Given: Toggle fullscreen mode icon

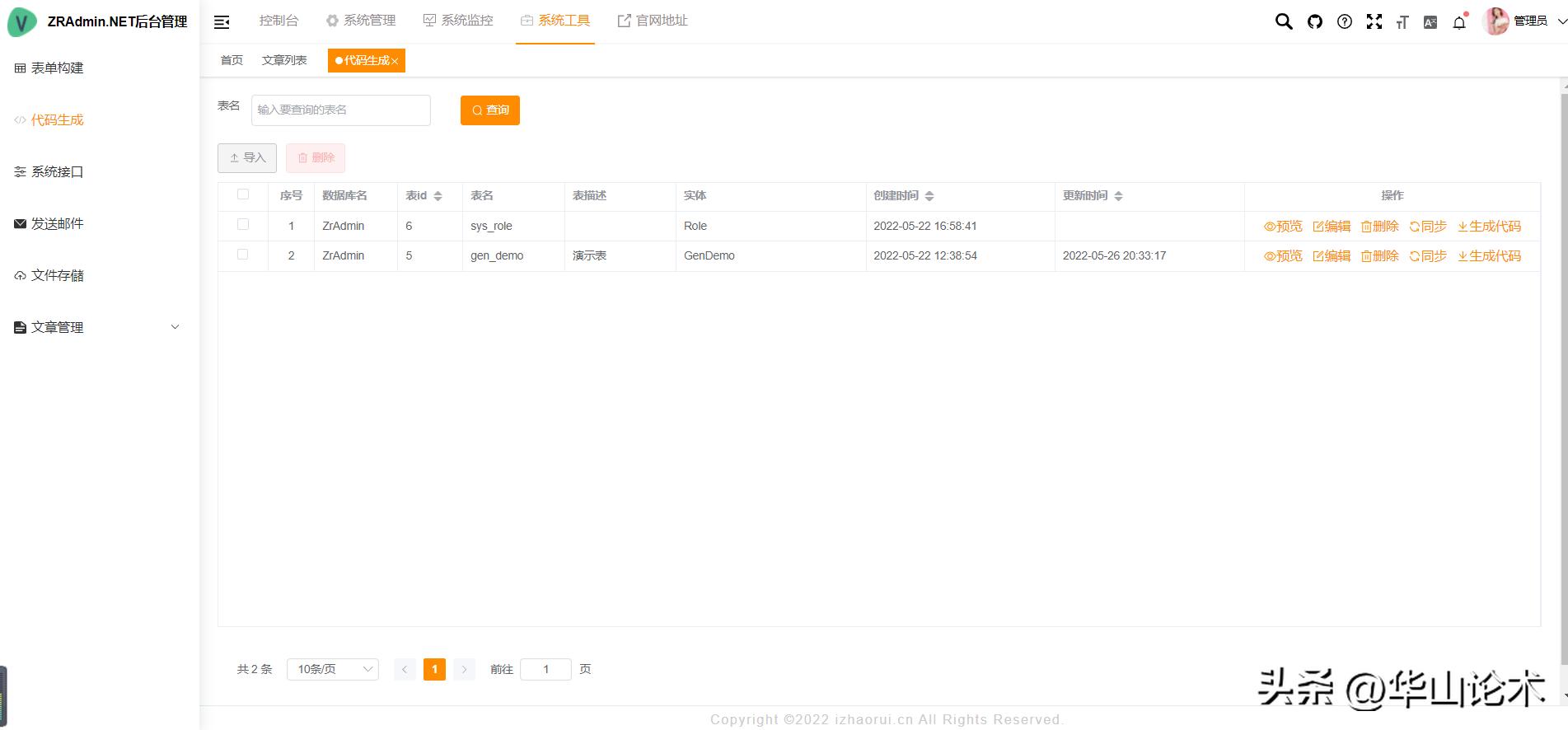Looking at the screenshot, I should pos(1374,21).
